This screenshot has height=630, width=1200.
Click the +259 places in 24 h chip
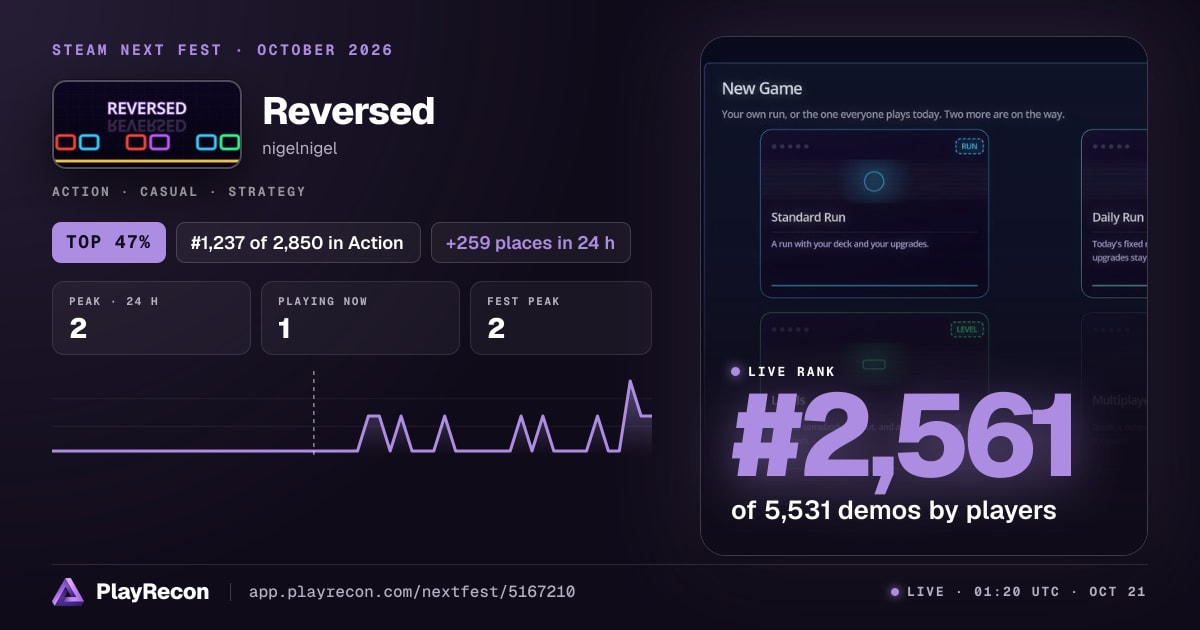[x=531, y=242]
